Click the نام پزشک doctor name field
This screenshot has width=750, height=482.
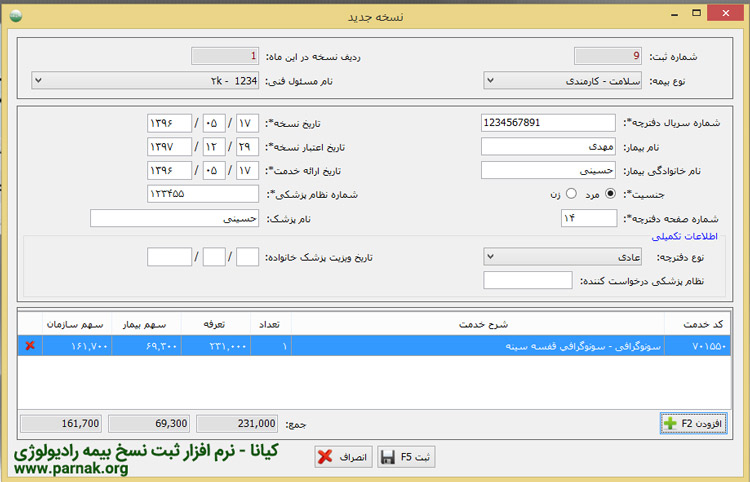point(175,217)
